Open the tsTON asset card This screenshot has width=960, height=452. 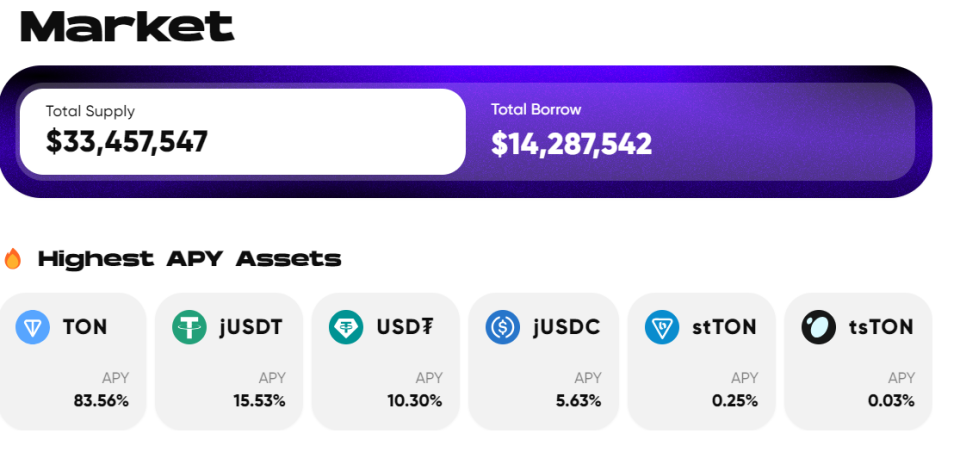point(858,362)
